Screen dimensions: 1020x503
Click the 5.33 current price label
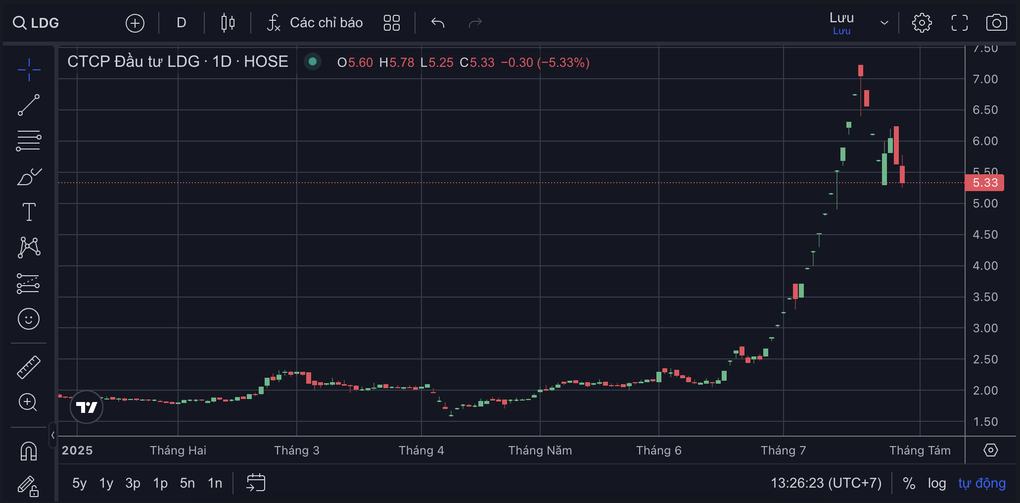coord(985,183)
